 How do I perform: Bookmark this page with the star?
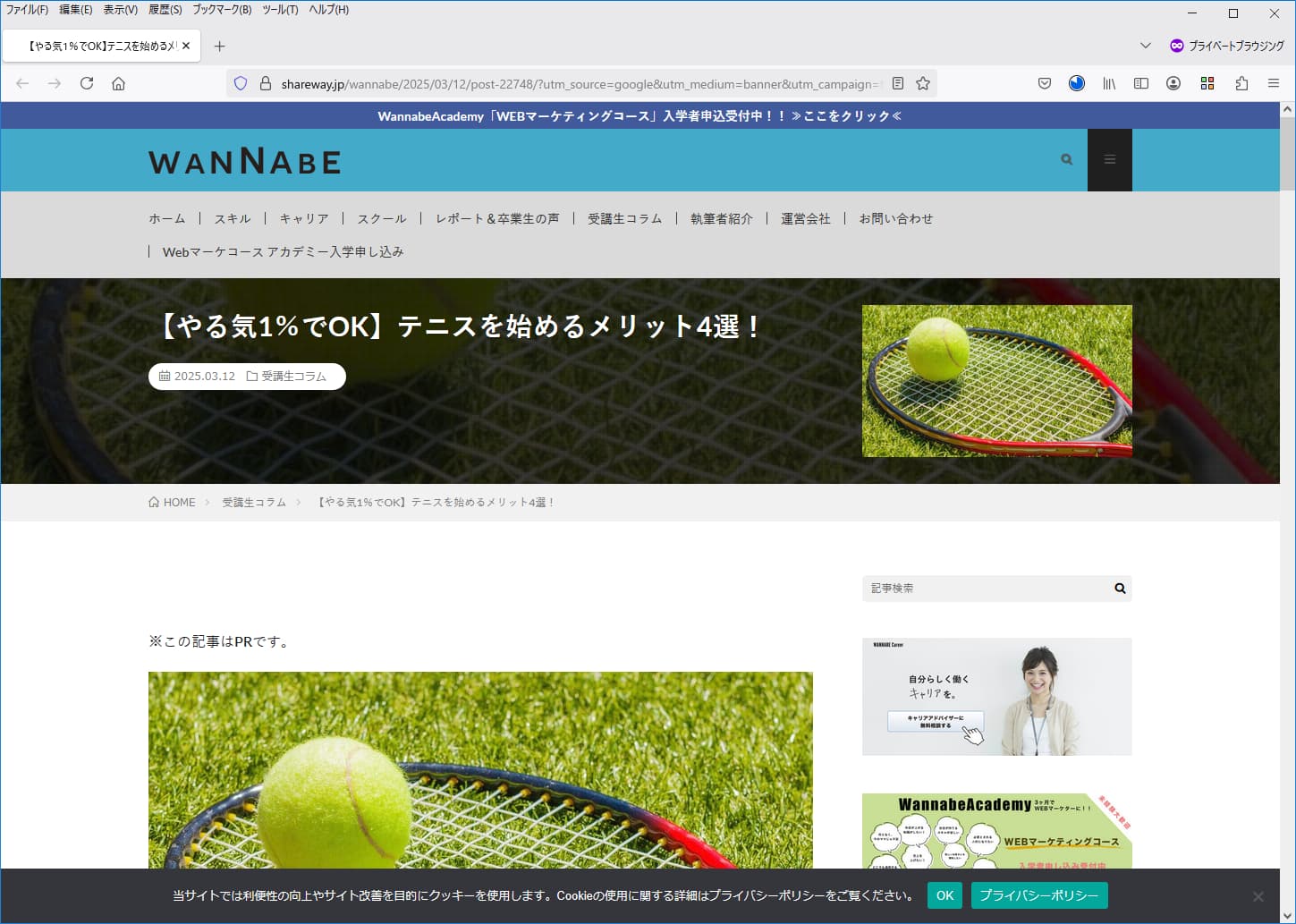coord(923,83)
